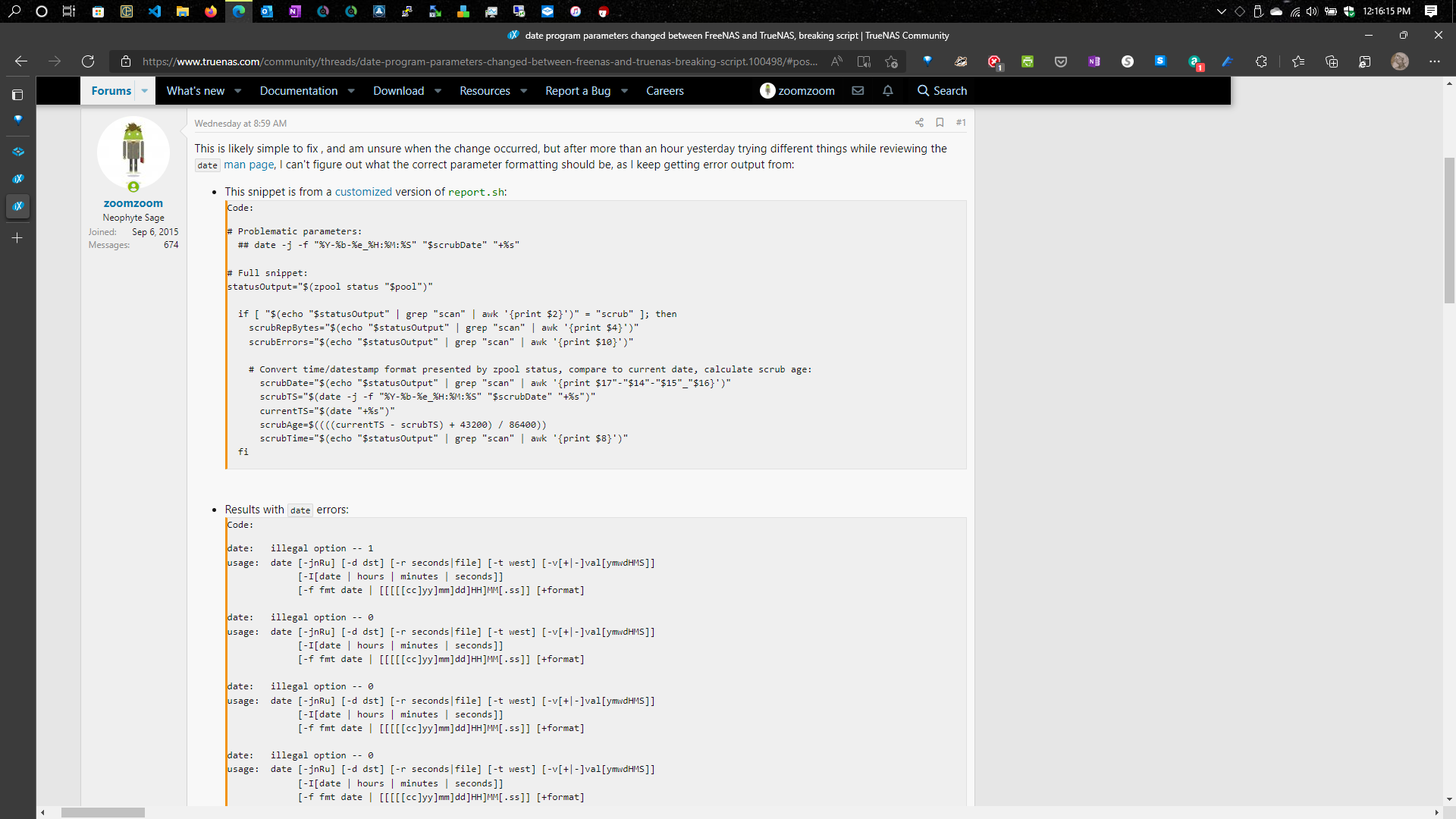The image size is (1456, 819).
Task: Open Outlook from taskbar
Action: (x=267, y=11)
